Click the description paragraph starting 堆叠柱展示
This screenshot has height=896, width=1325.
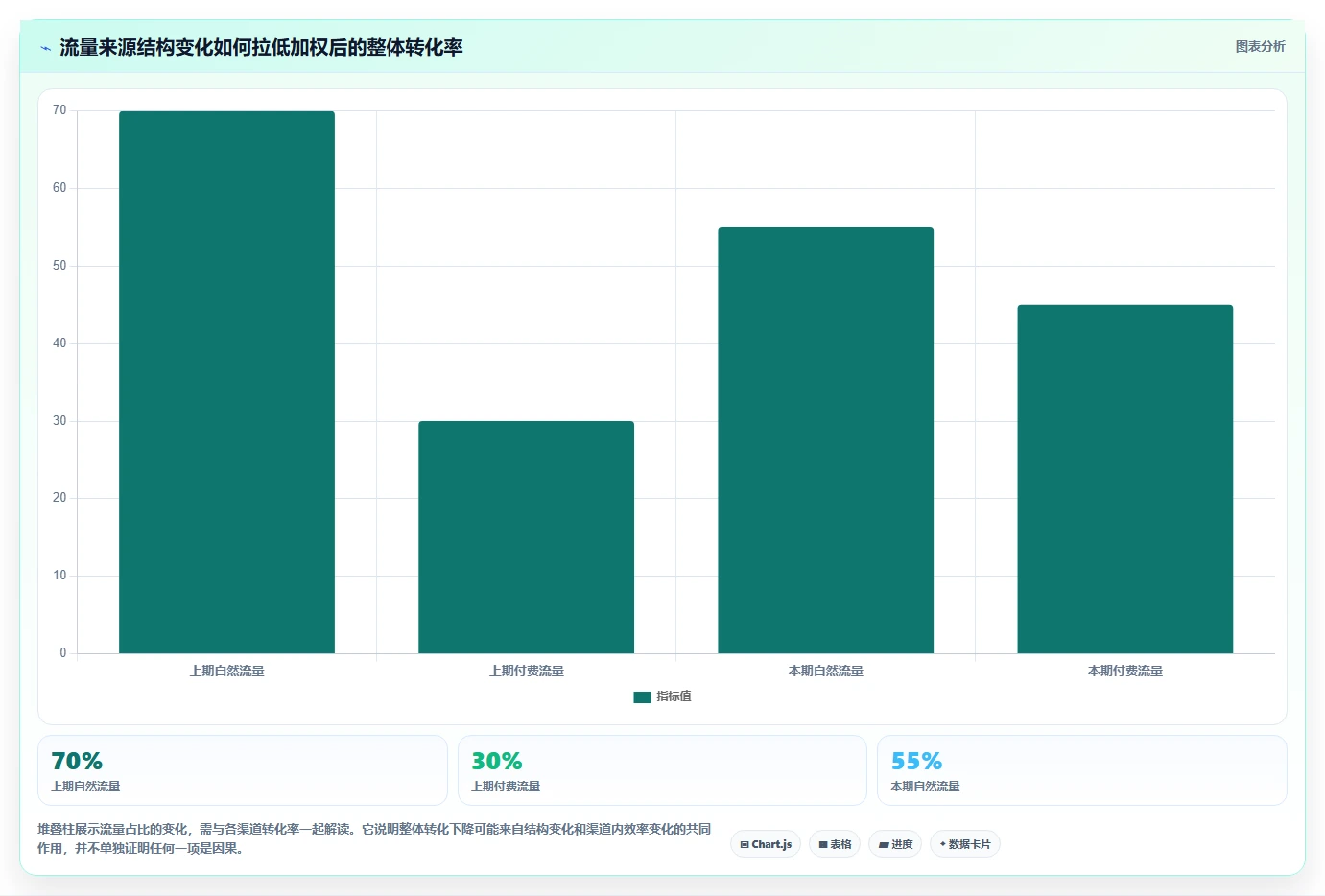coord(374,838)
